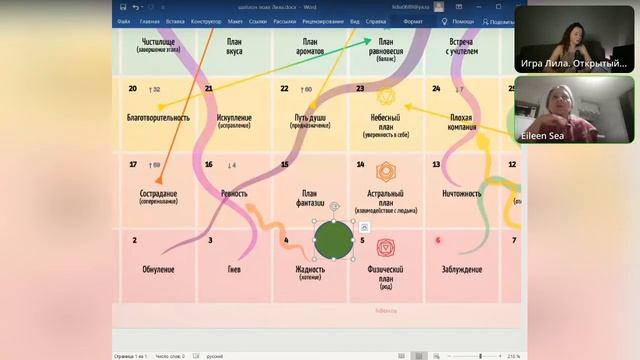Open the undo history dropdown arrow
This screenshot has height=360, width=640.
[x=141, y=7]
